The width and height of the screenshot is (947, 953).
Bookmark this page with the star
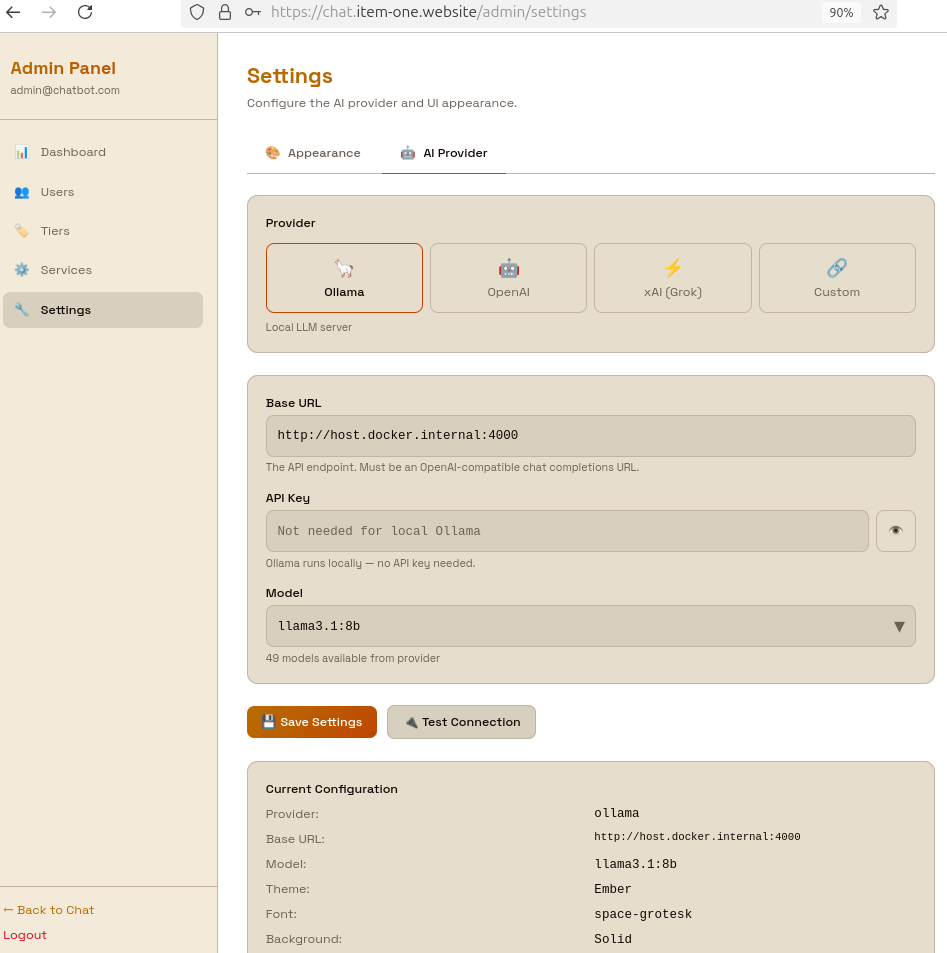(x=881, y=12)
